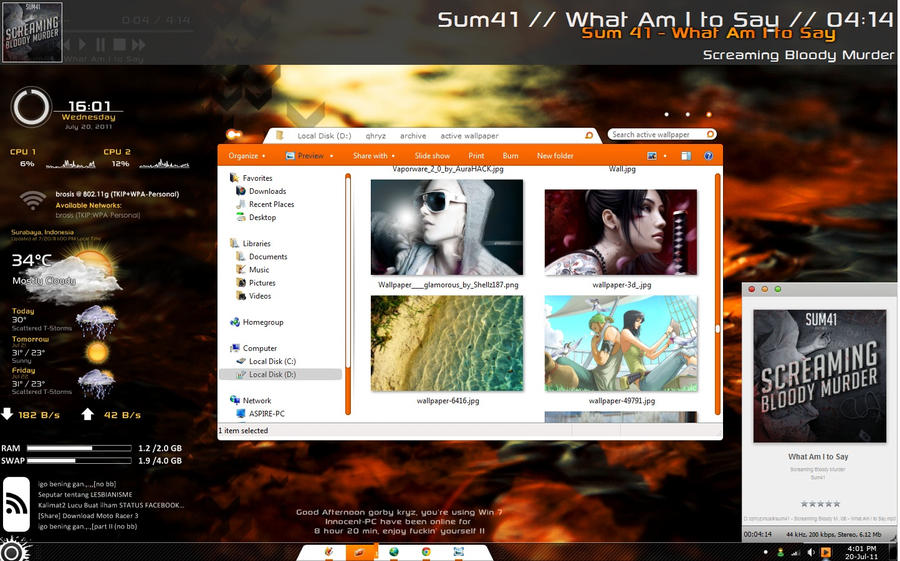The height and width of the screenshot is (561, 900).
Task: Select Wallpaper glamorous by Shellz187 thumbnail
Action: [447, 227]
